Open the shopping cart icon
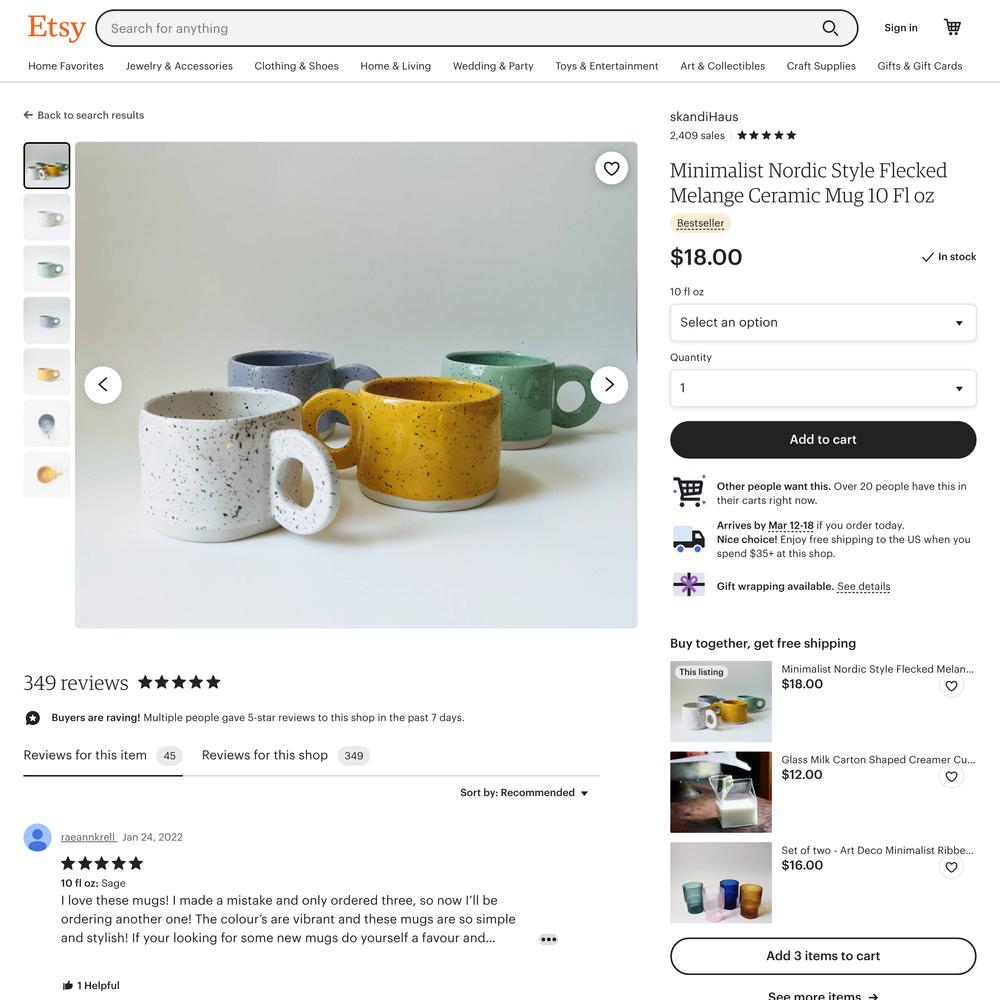Image resolution: width=1000 pixels, height=1000 pixels. [x=952, y=27]
